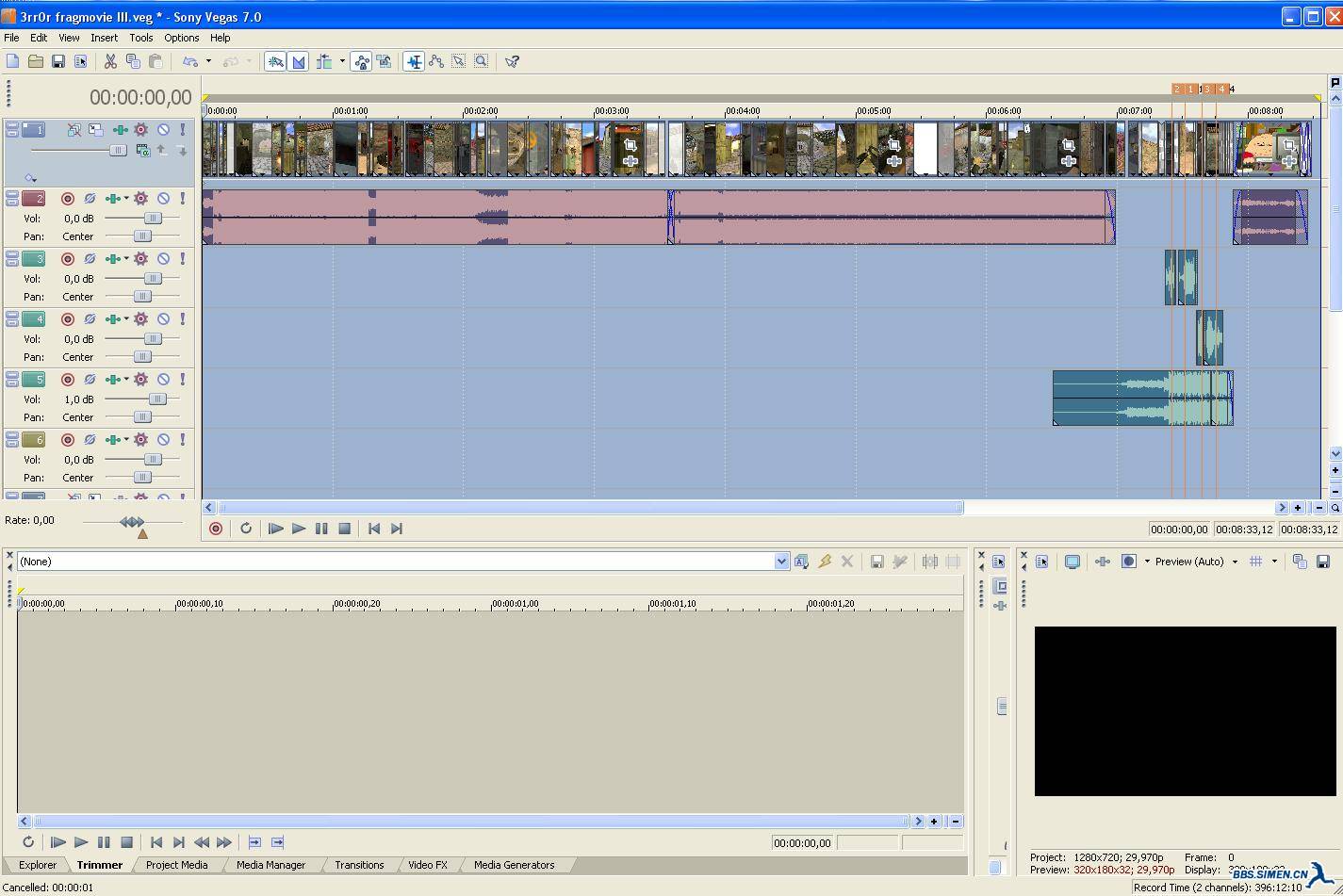Click the Undo arrow icon
The image size is (1343, 896).
[189, 61]
